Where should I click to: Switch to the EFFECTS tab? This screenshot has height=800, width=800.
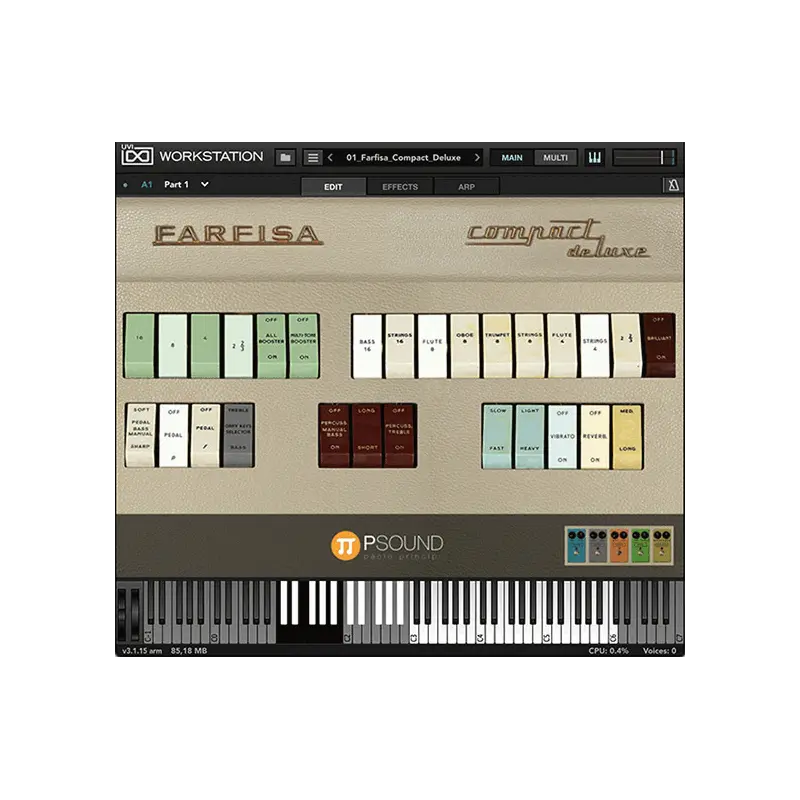pyautogui.click(x=400, y=186)
